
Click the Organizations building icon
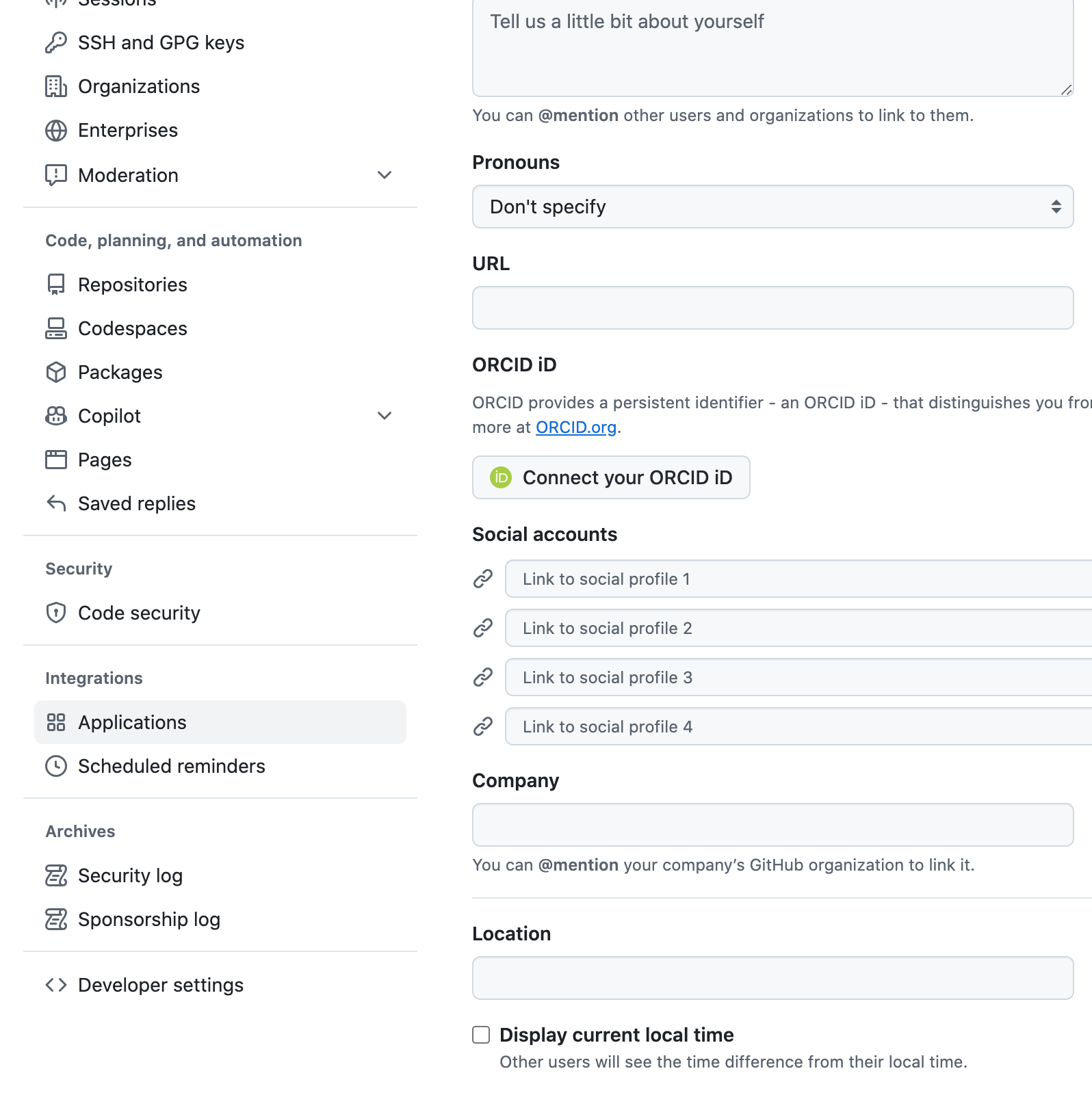(x=56, y=86)
